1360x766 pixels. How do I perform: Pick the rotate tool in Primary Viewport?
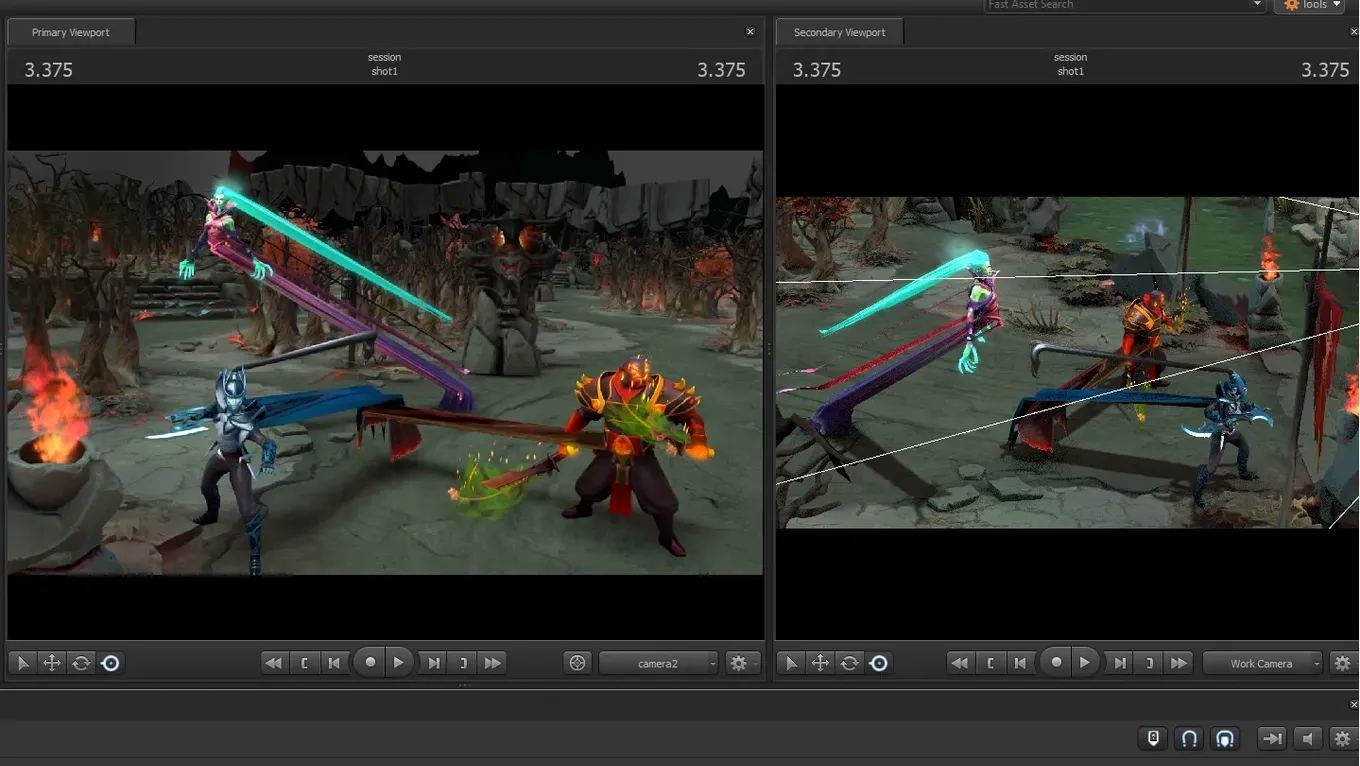point(81,663)
